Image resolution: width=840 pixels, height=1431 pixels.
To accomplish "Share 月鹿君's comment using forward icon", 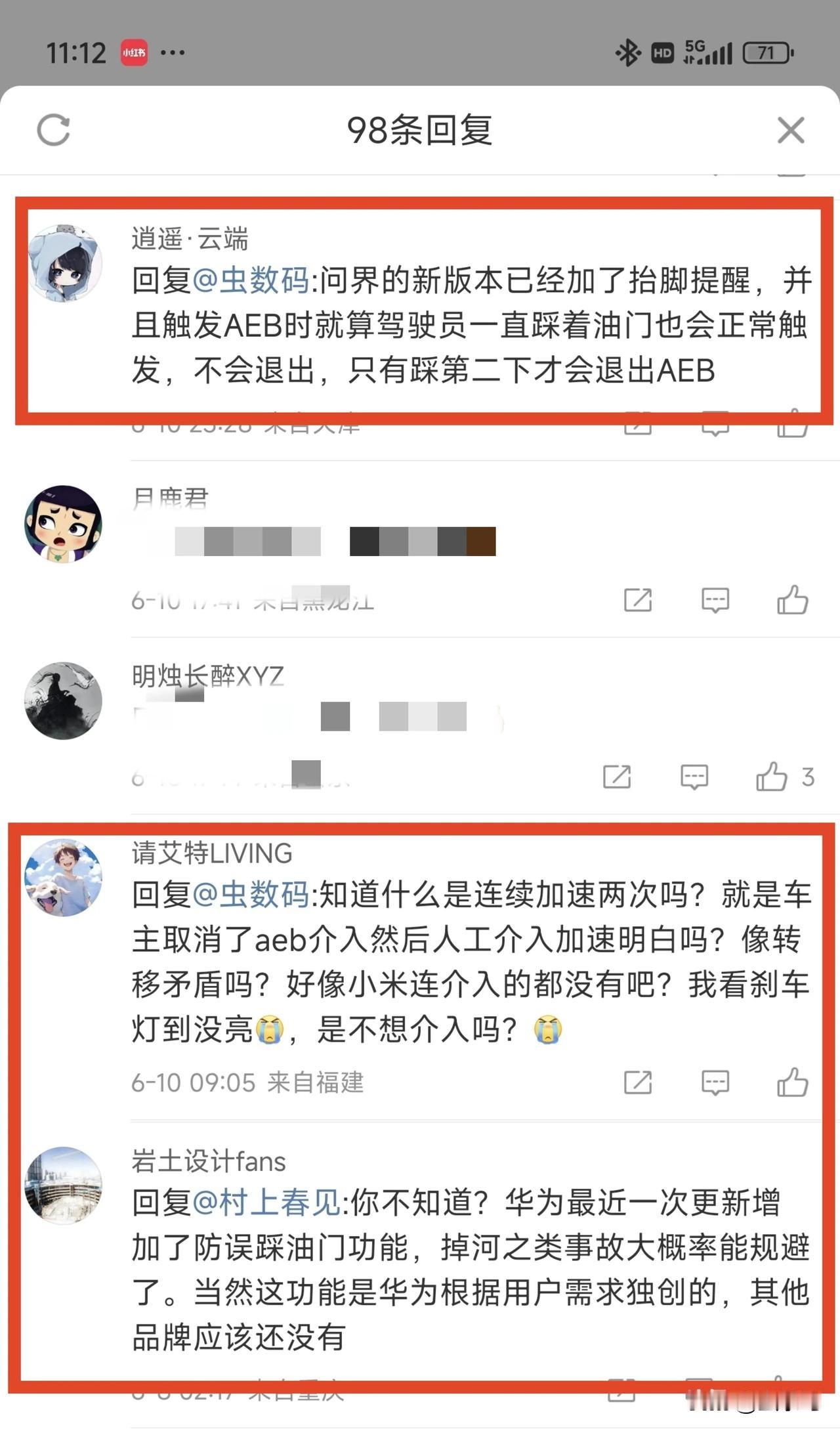I will point(637,599).
